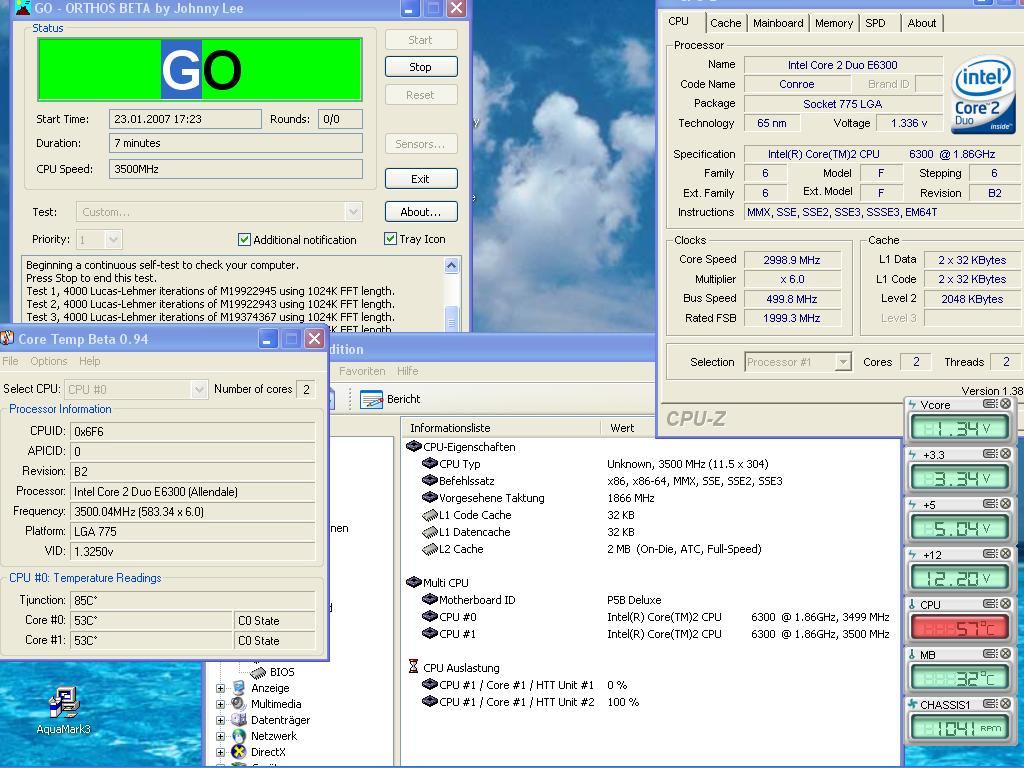Close the Vcore sensor widget
The width and height of the screenshot is (1024, 768).
(x=1006, y=404)
